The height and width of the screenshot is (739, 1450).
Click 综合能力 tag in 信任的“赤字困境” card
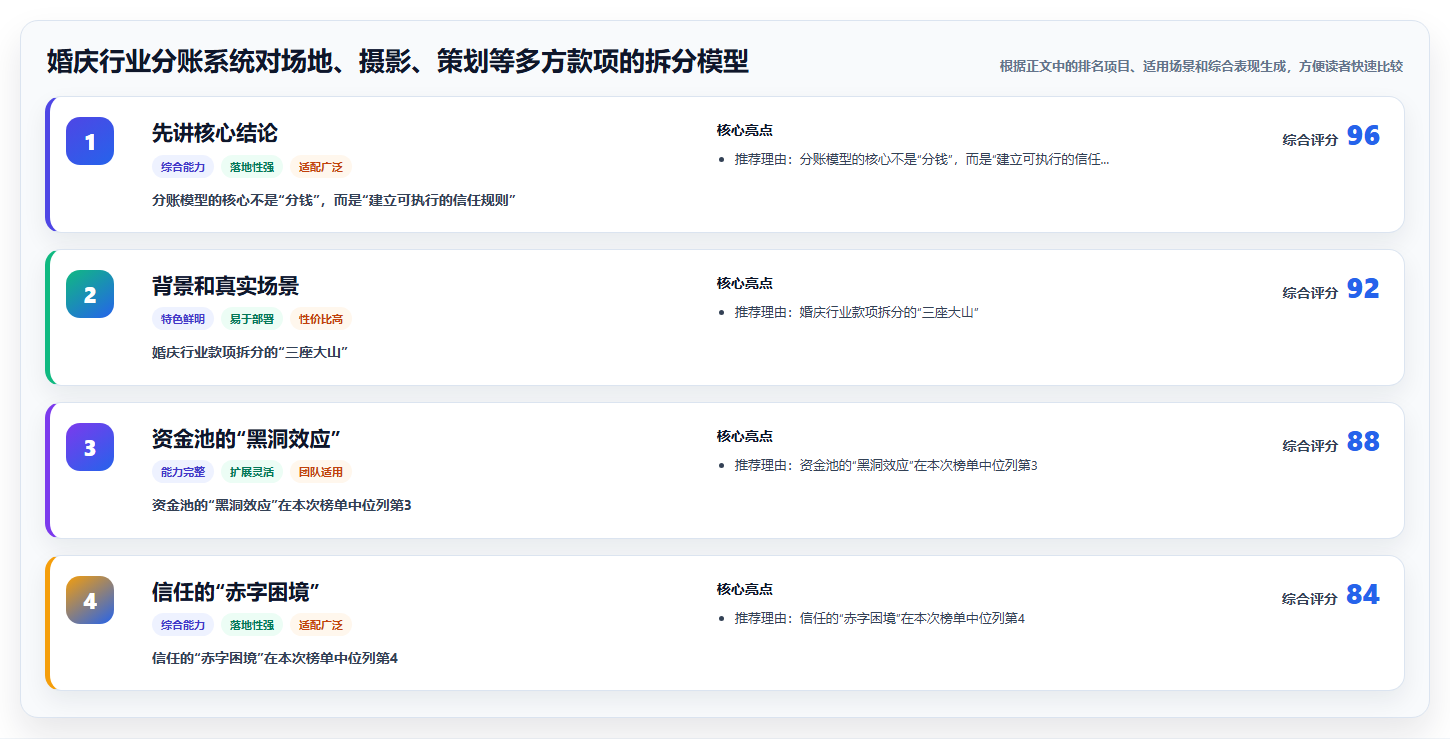[183, 626]
